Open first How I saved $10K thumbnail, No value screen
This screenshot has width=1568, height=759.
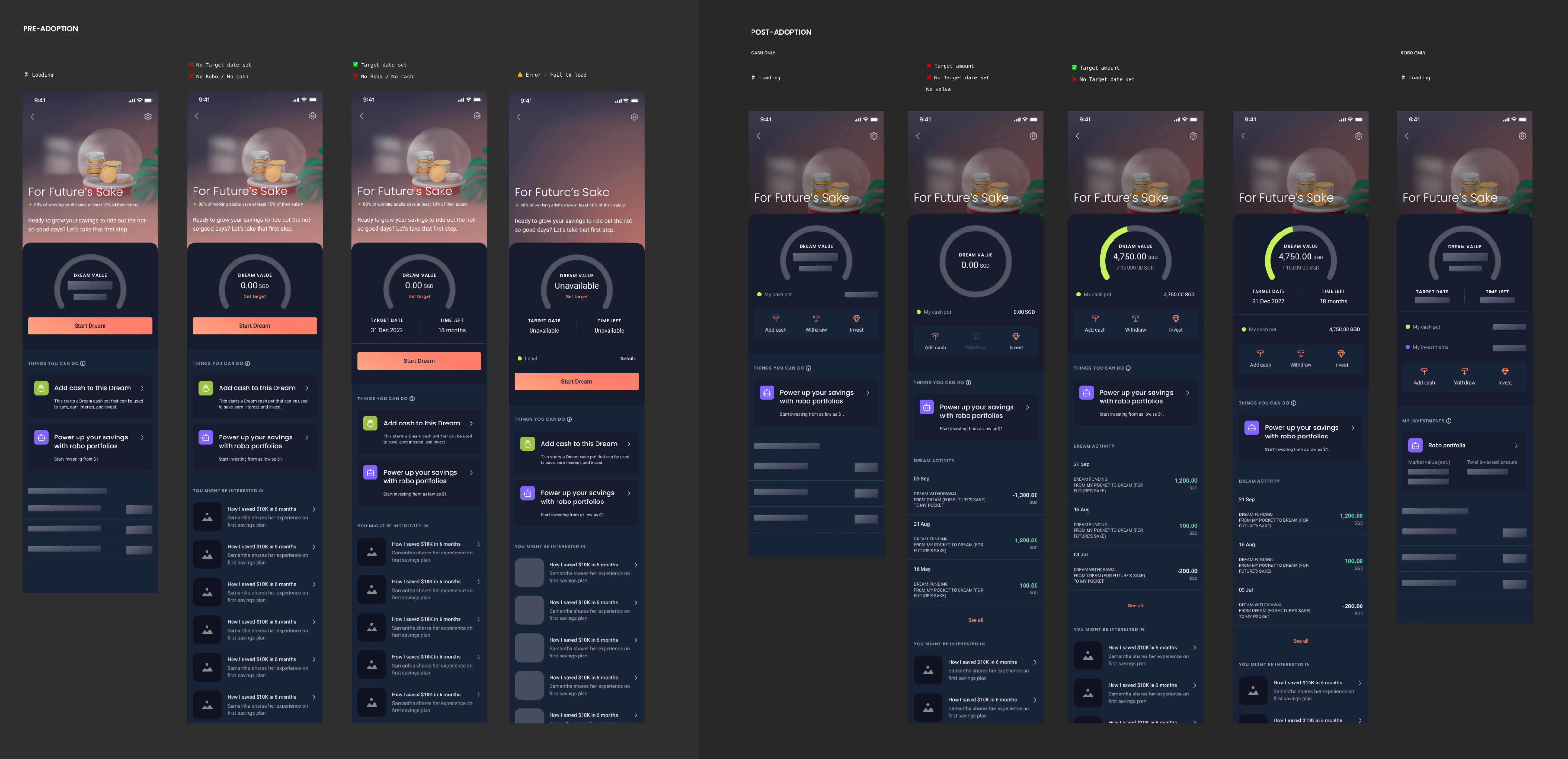[x=928, y=670]
